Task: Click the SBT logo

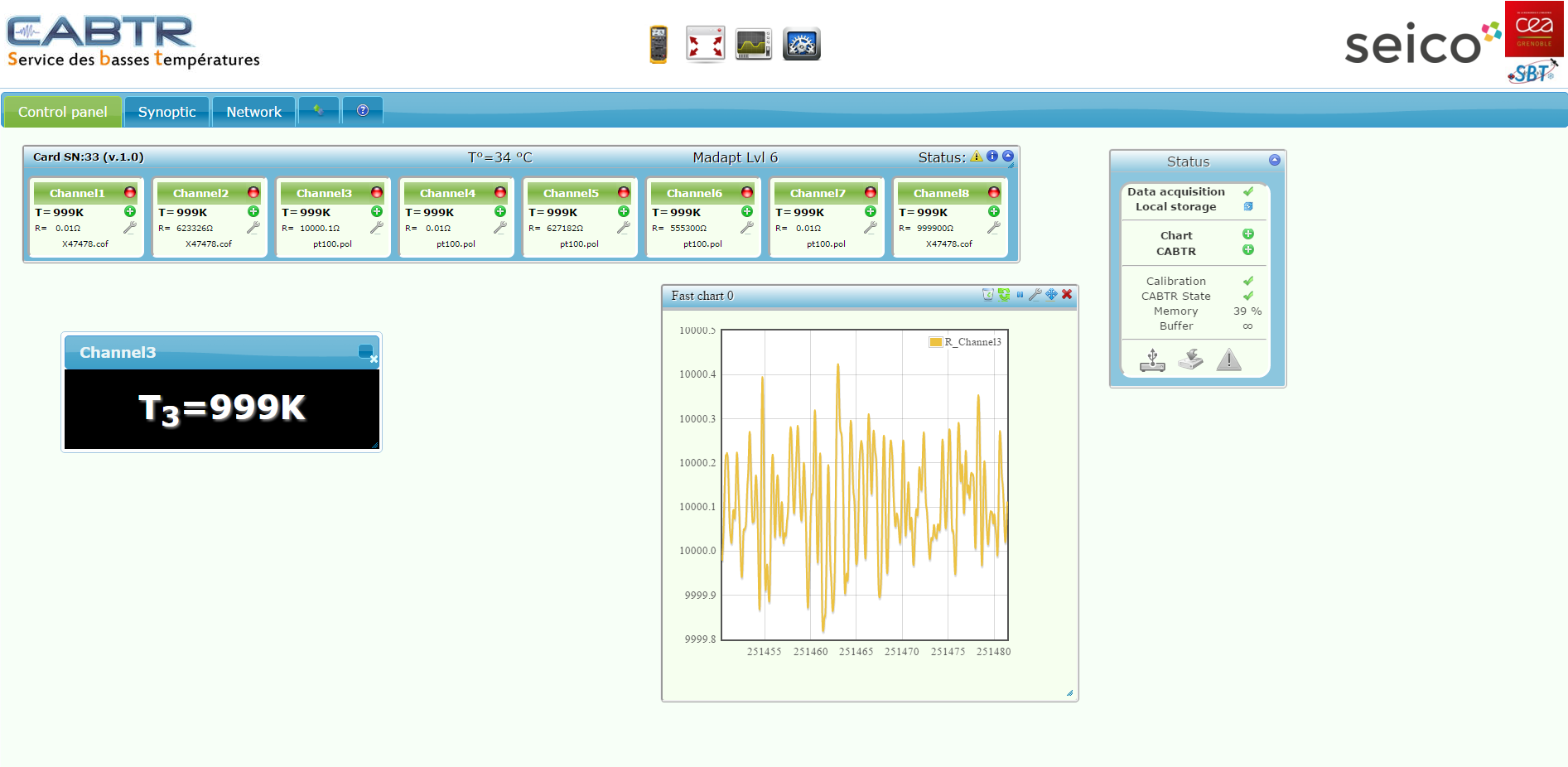Action: pos(1532,72)
